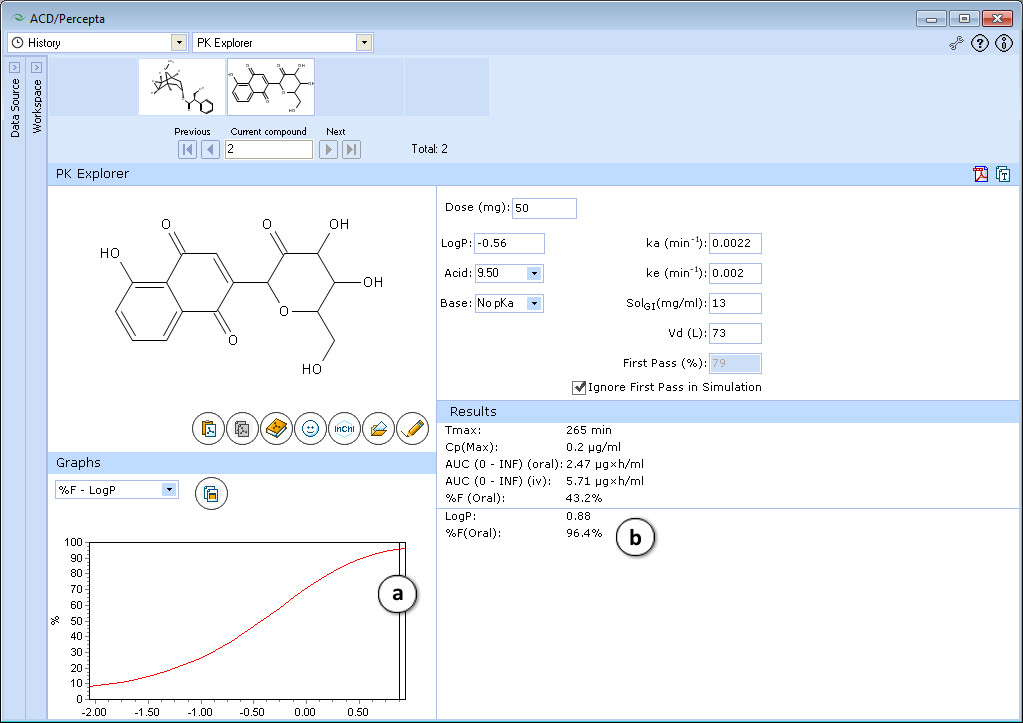This screenshot has height=723, width=1023.
Task: Minimize the ACD/Percepta window
Action: pyautogui.click(x=931, y=19)
